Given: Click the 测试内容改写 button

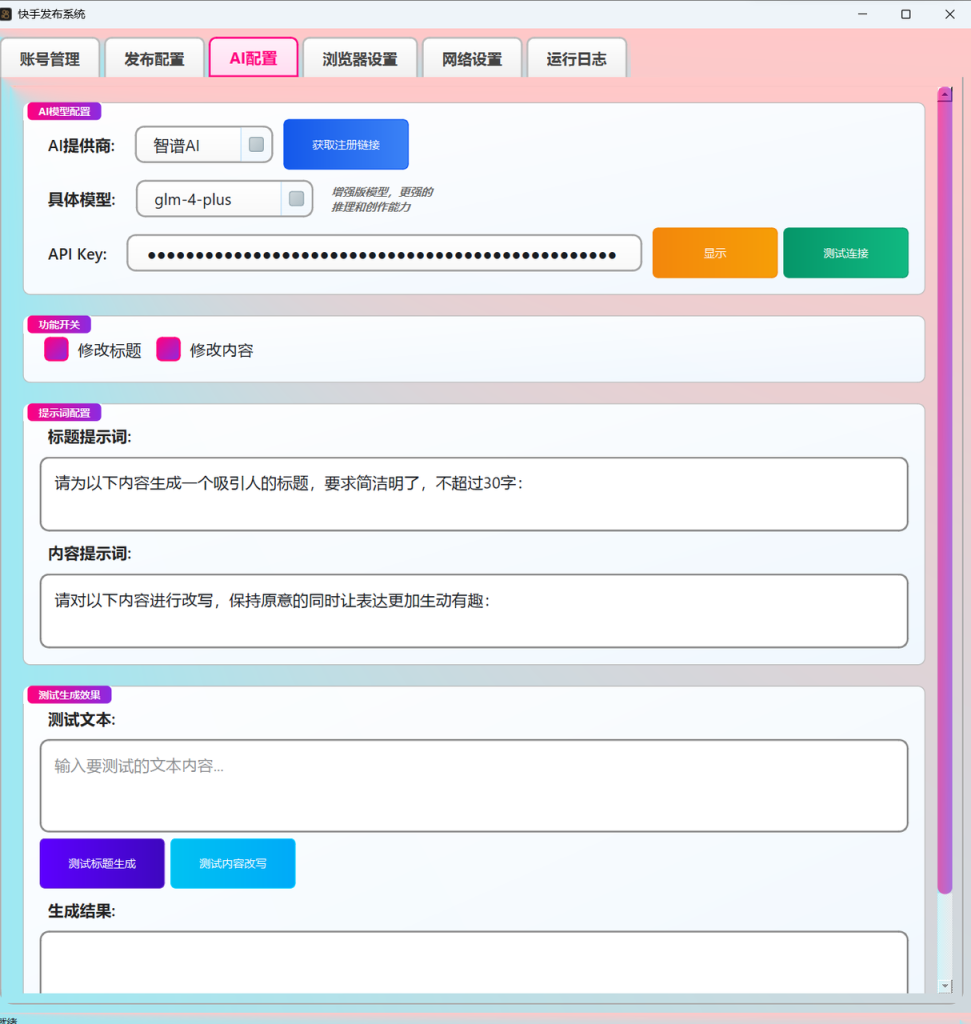Looking at the screenshot, I should point(232,863).
